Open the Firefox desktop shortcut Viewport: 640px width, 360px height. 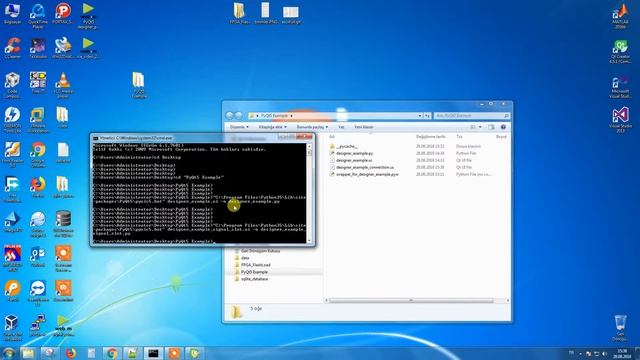38,187
